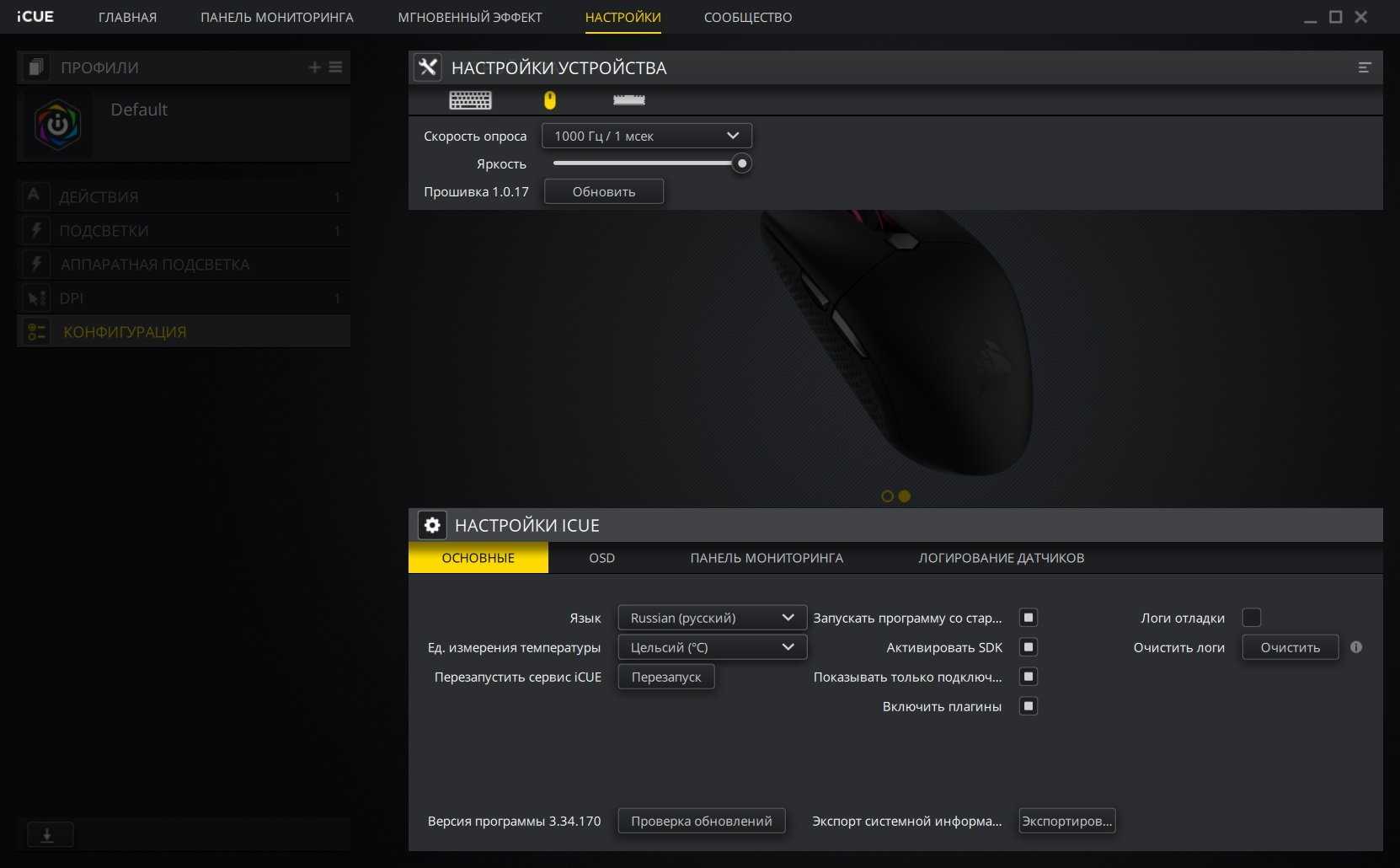This screenshot has width=1400, height=868.
Task: Add a new profile with plus icon
Action: pyautogui.click(x=314, y=67)
